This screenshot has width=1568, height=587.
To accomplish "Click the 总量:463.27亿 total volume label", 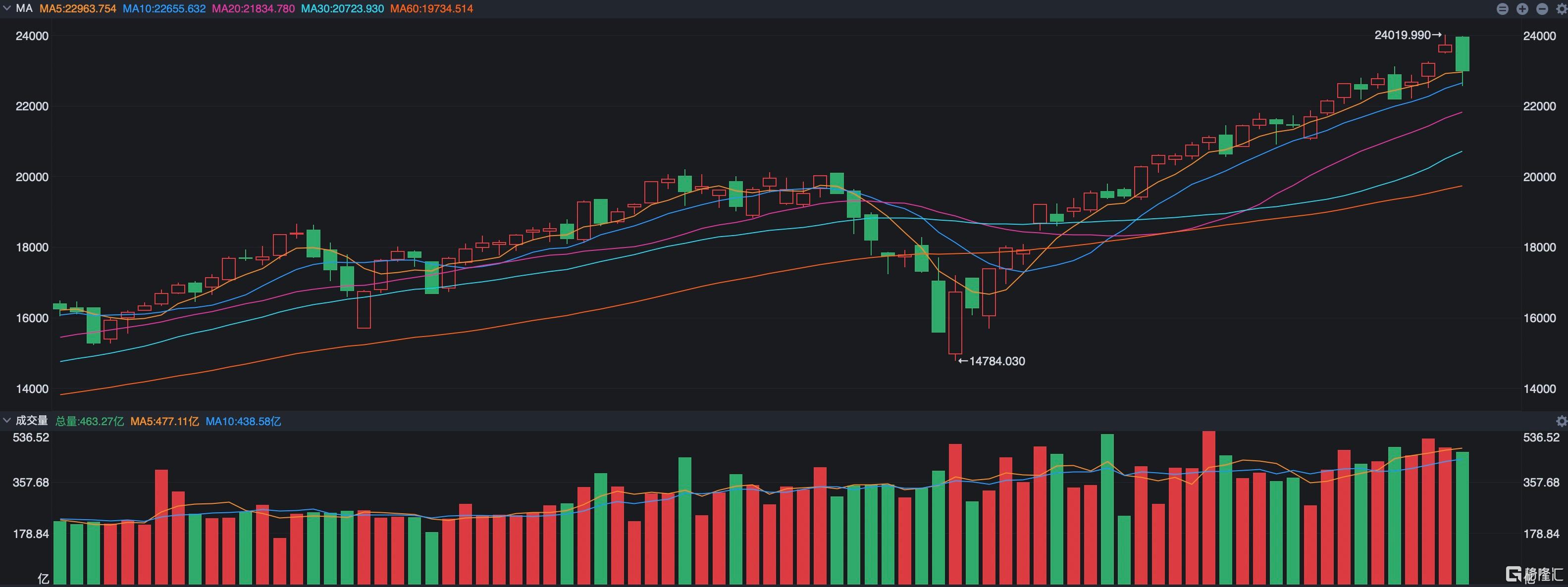I will click(90, 421).
